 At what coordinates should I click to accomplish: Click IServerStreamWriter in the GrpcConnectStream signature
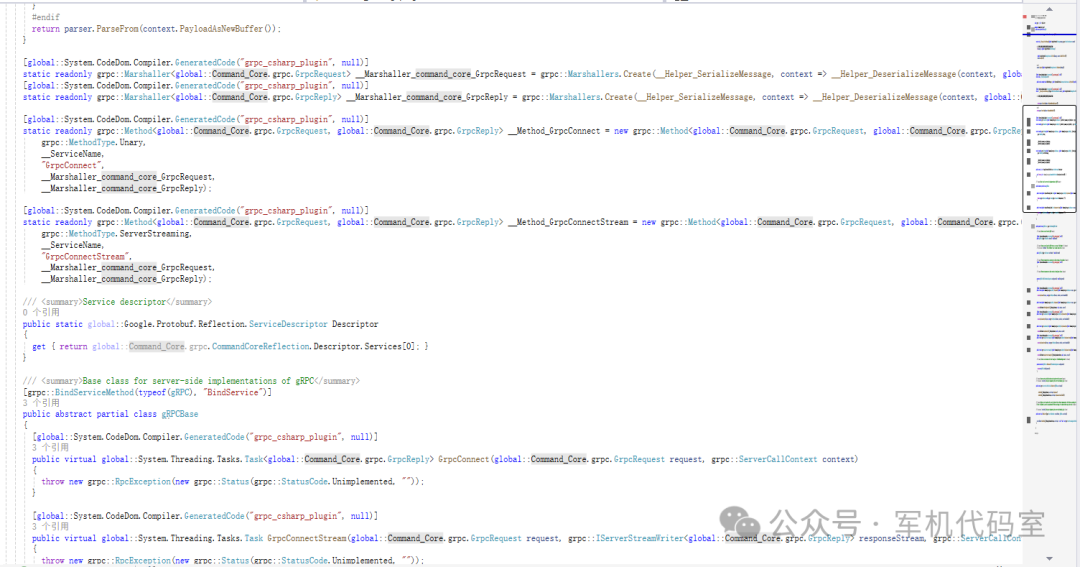[x=640, y=538]
